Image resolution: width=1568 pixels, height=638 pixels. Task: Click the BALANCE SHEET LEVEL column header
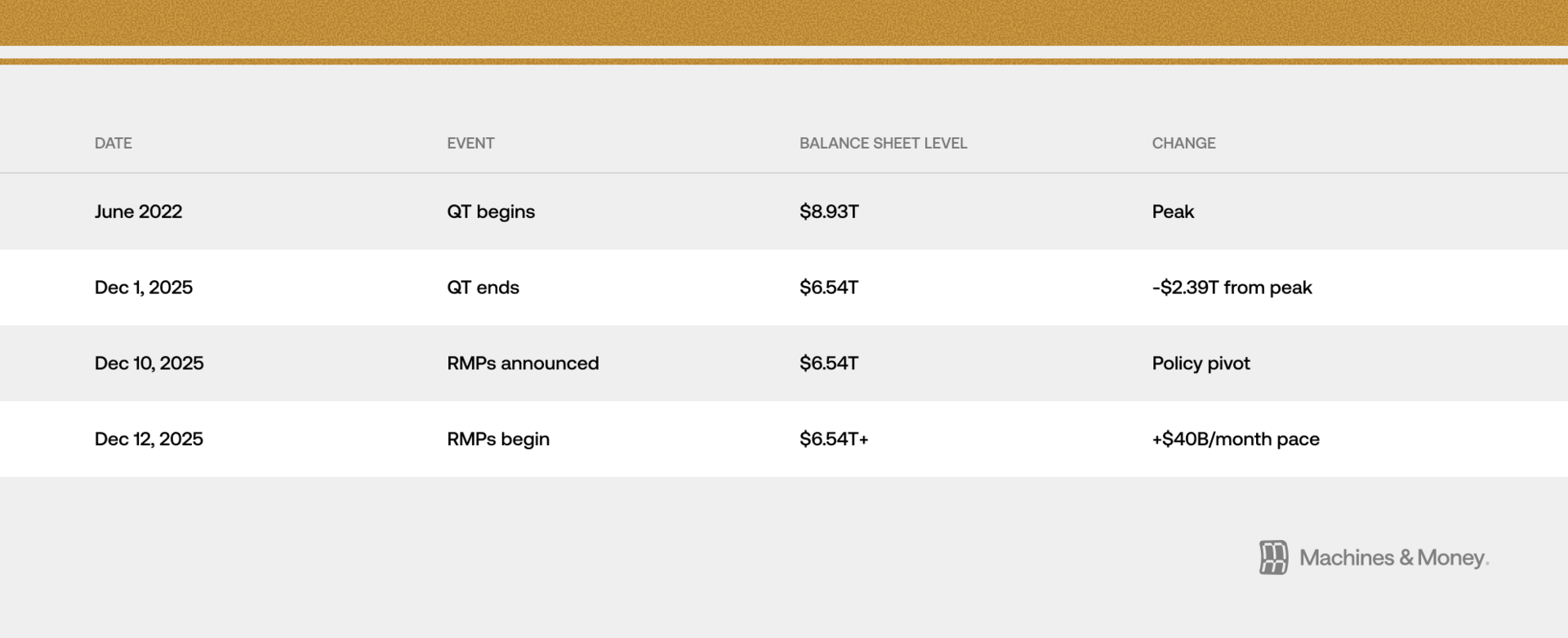click(x=883, y=143)
